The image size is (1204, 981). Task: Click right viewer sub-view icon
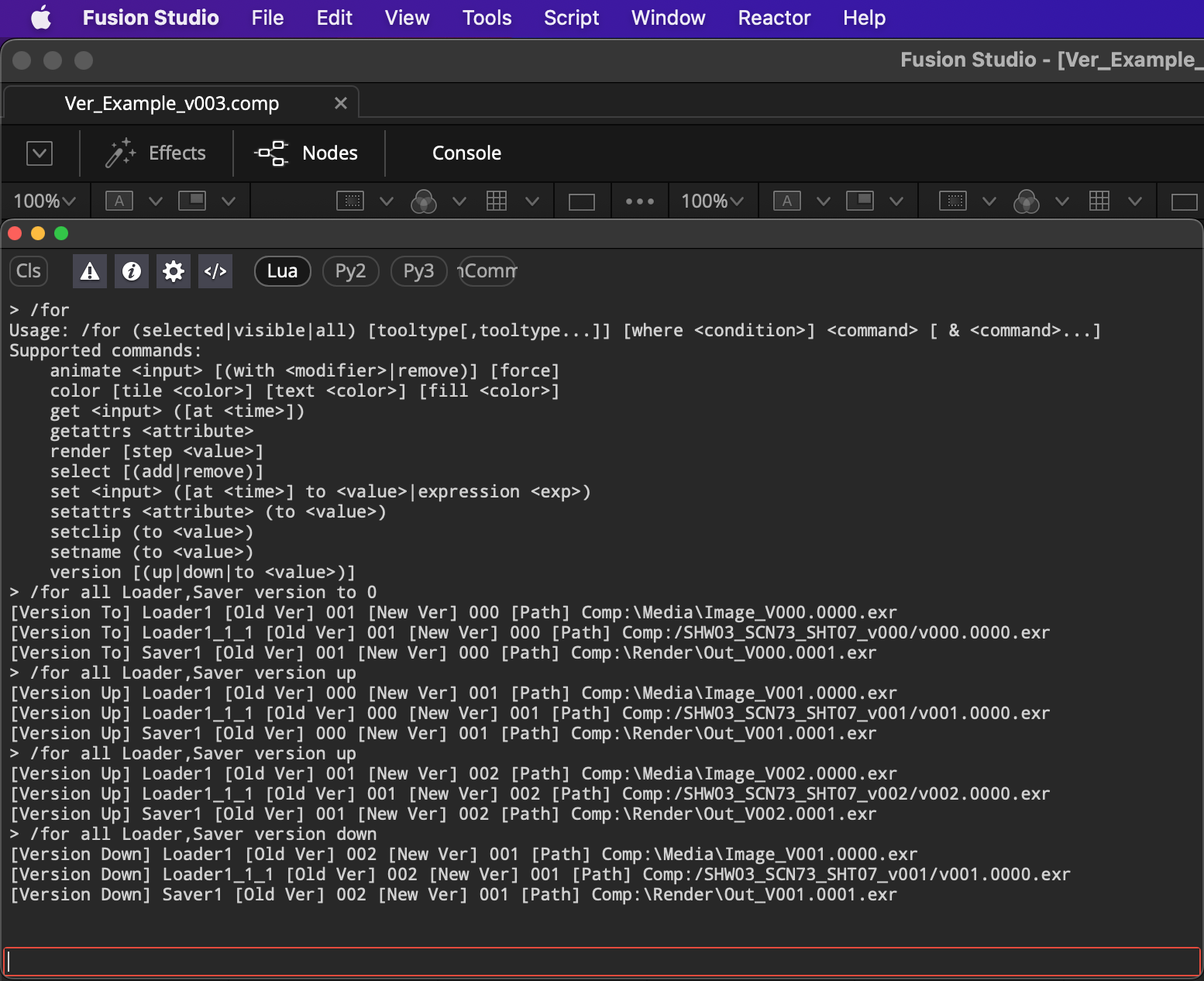tap(860, 201)
